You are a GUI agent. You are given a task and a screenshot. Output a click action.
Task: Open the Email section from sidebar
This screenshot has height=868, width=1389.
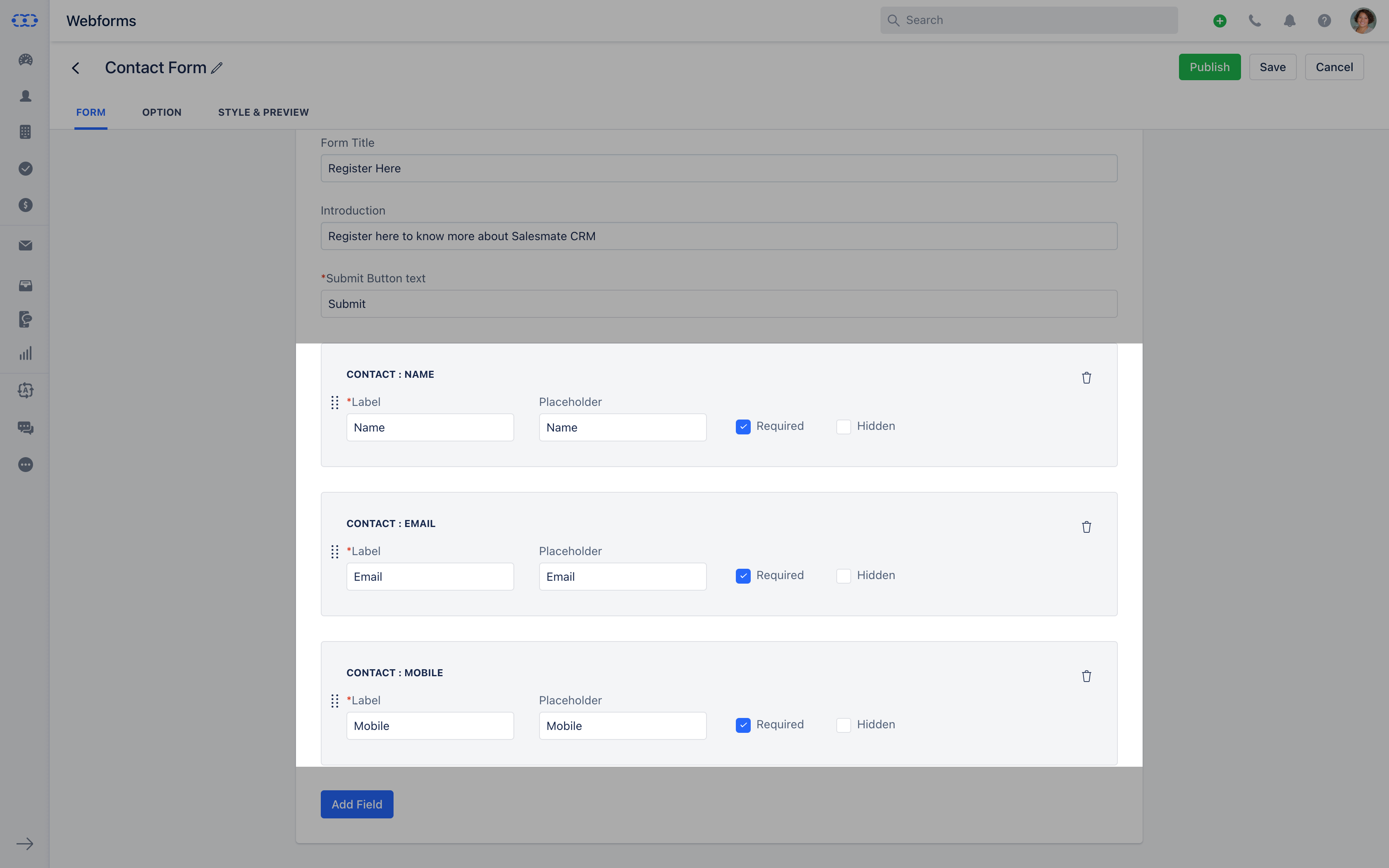pyautogui.click(x=25, y=245)
